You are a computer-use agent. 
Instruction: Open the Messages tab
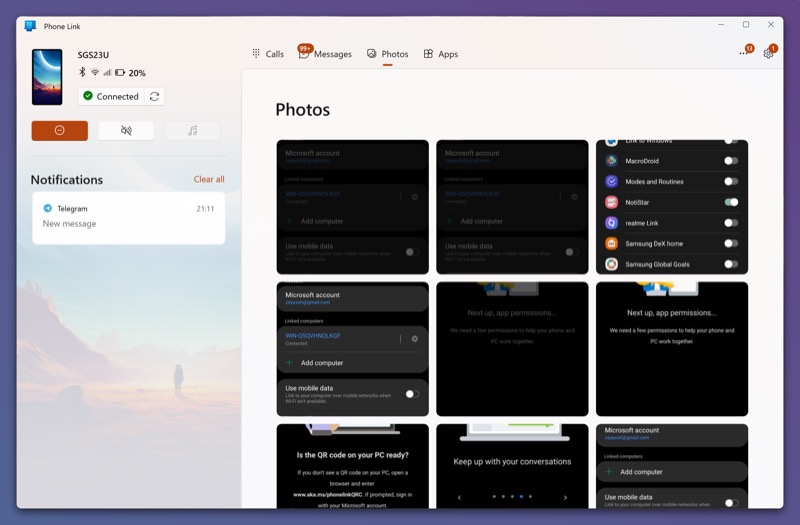(325, 54)
